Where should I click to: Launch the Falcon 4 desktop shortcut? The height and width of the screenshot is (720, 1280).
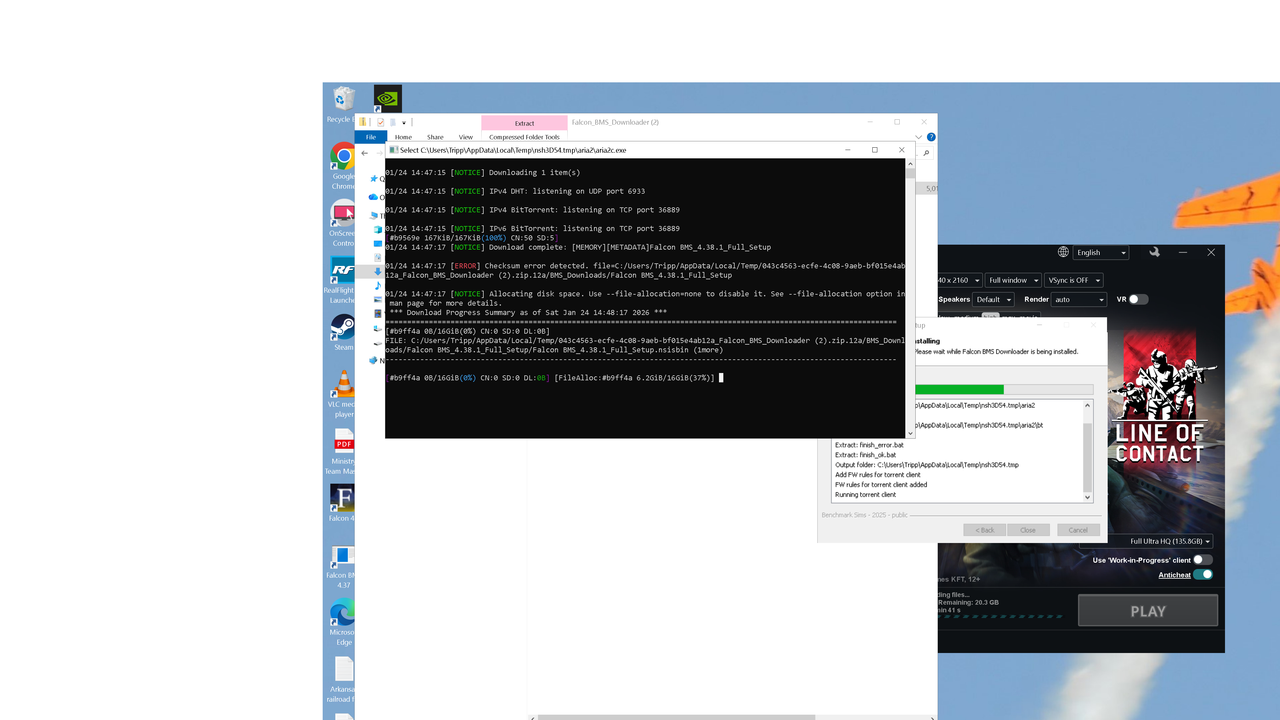click(343, 503)
